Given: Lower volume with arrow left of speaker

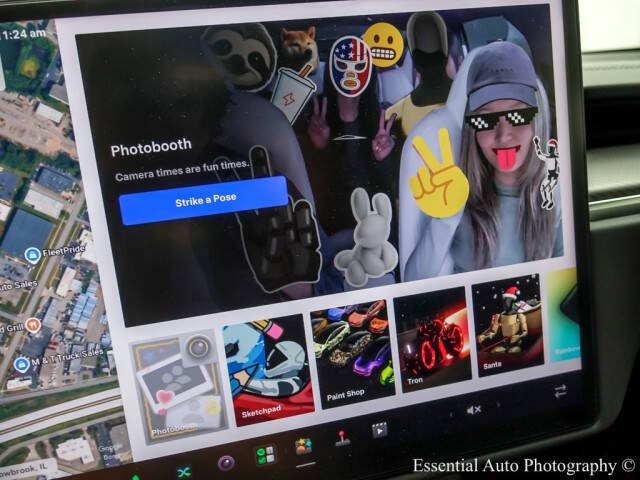Looking at the screenshot, I should click(450, 415).
